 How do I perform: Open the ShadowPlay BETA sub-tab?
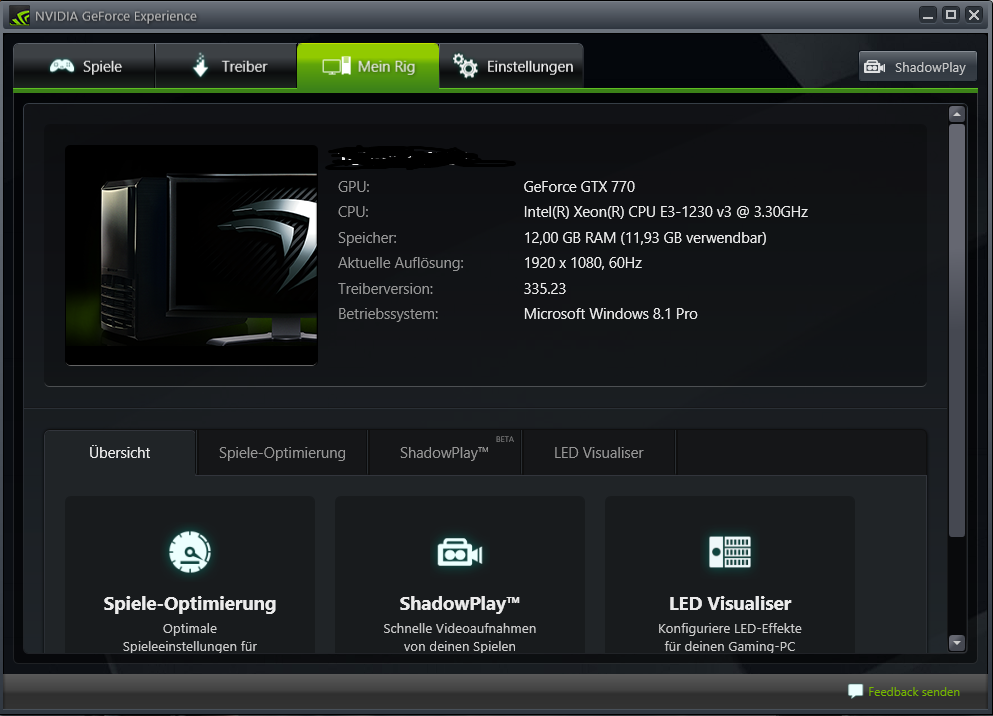[445, 453]
